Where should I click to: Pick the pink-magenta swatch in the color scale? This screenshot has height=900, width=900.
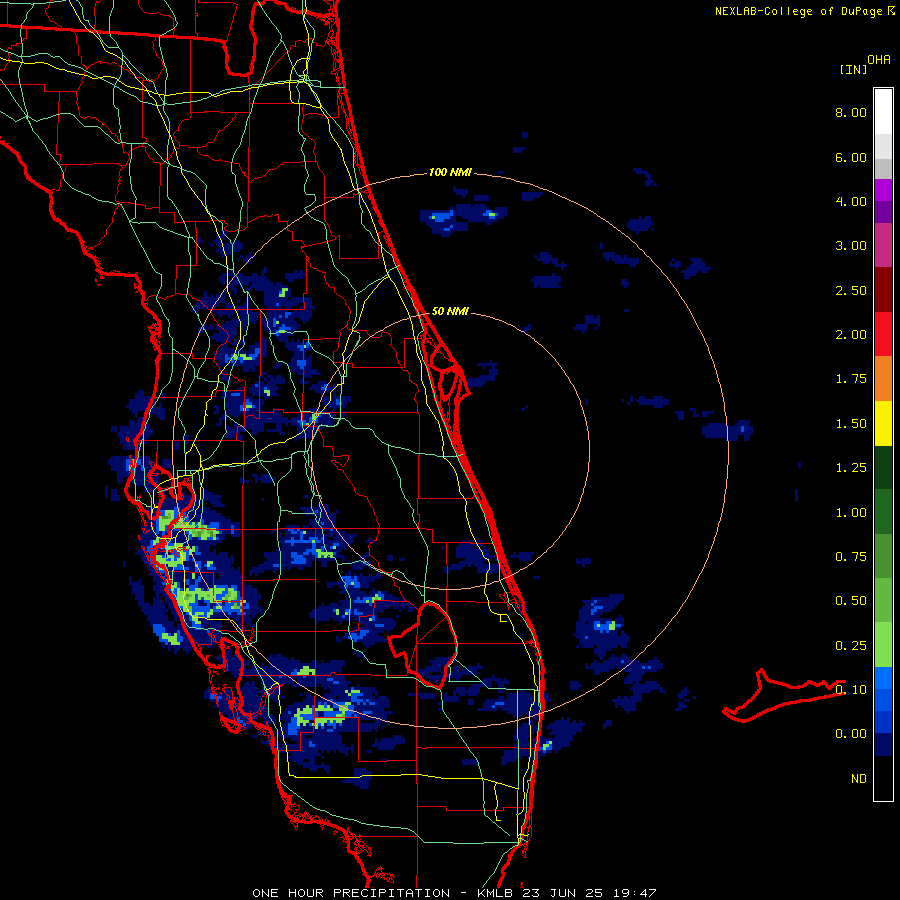click(883, 245)
